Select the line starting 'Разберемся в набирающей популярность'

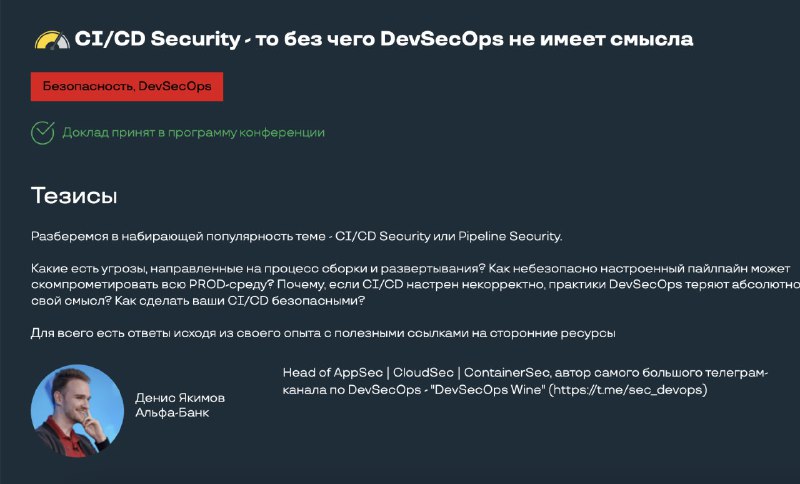296,236
